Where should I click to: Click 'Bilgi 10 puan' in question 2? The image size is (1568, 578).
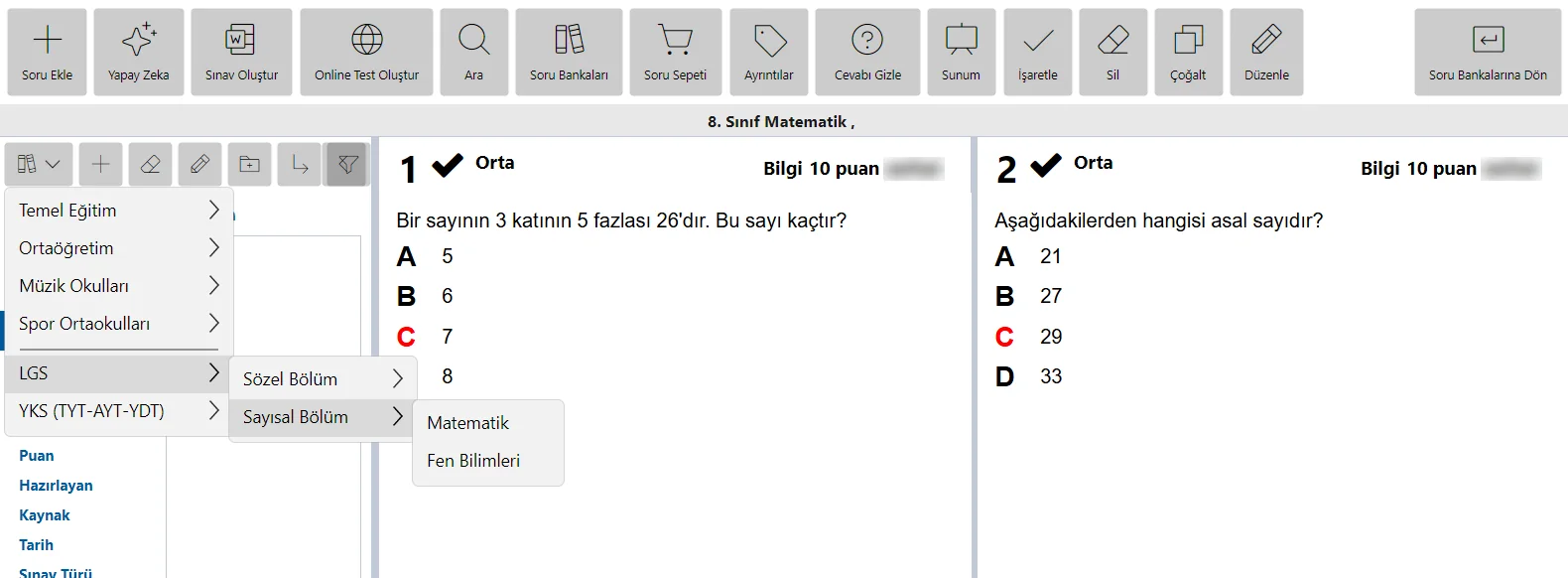pos(1418,169)
